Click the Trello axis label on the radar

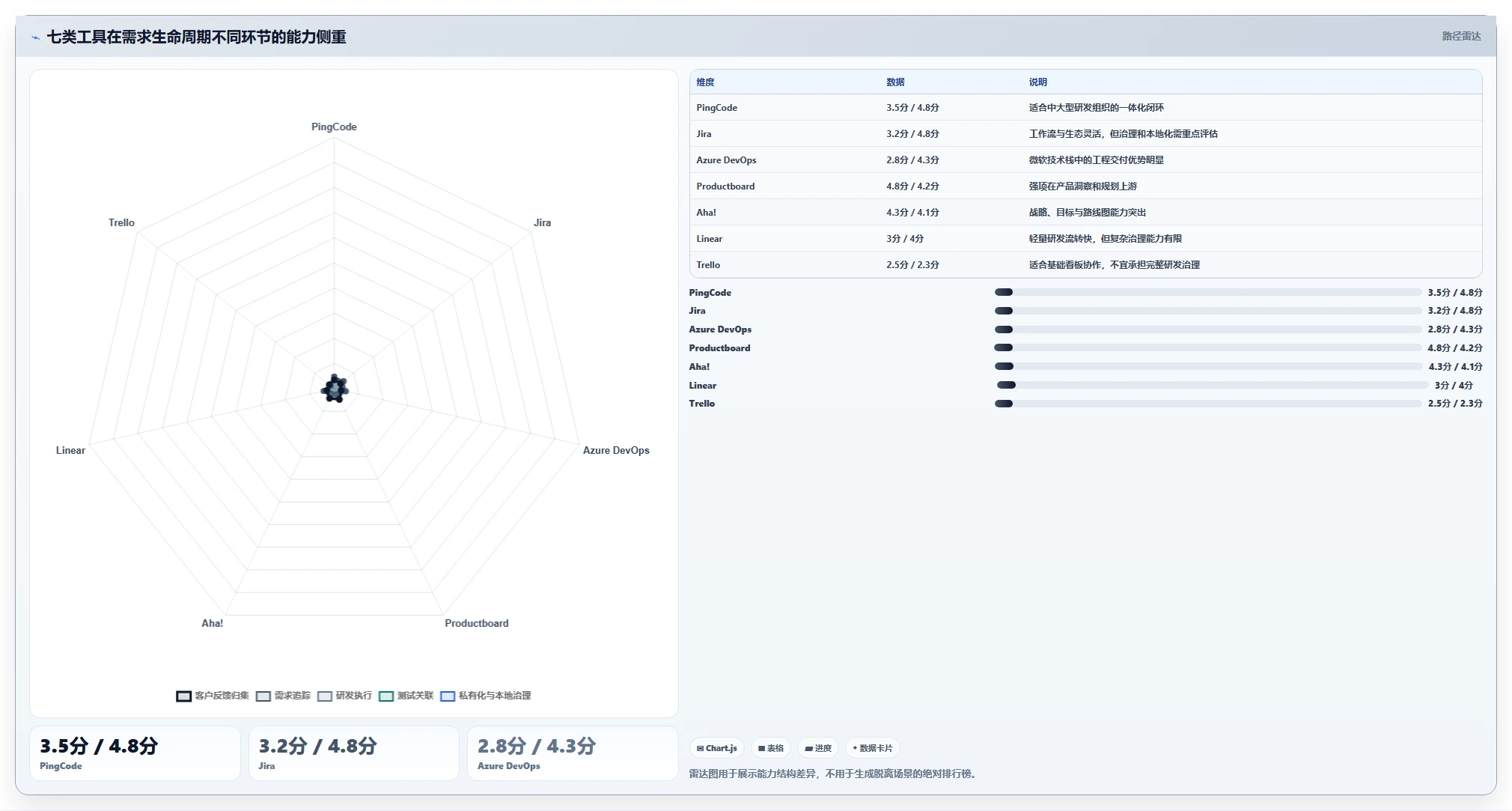(121, 223)
